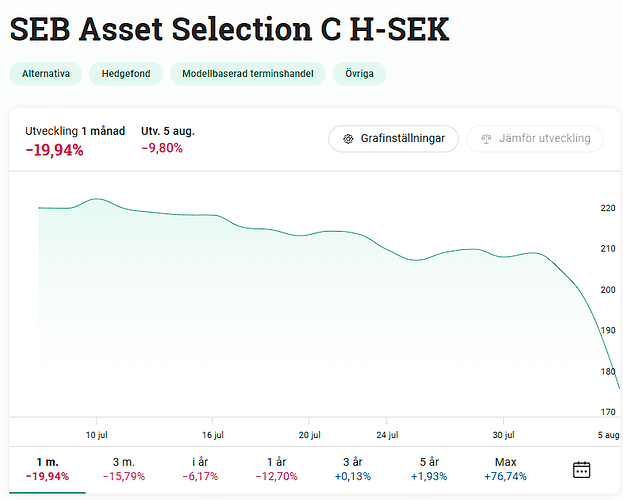Select the Max period tab
This screenshot has width=623, height=500.
click(x=506, y=469)
